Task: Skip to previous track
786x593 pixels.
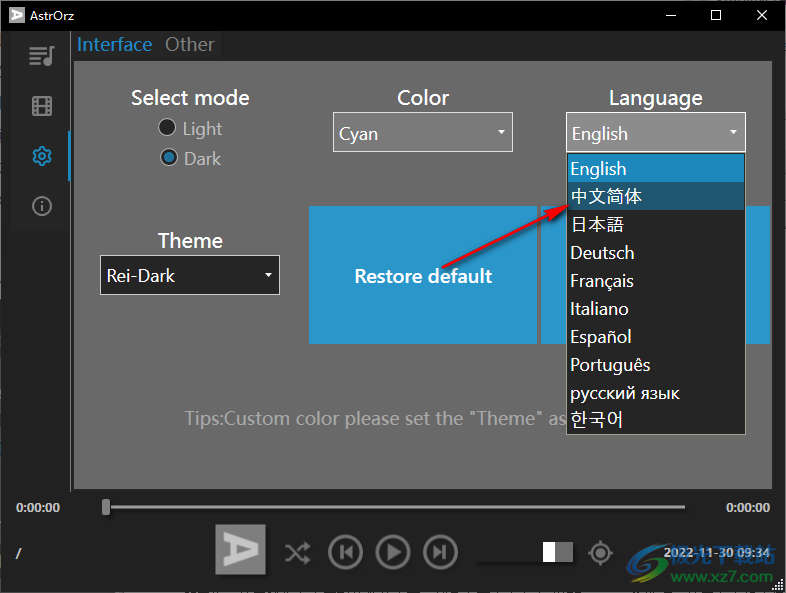Action: [x=345, y=552]
